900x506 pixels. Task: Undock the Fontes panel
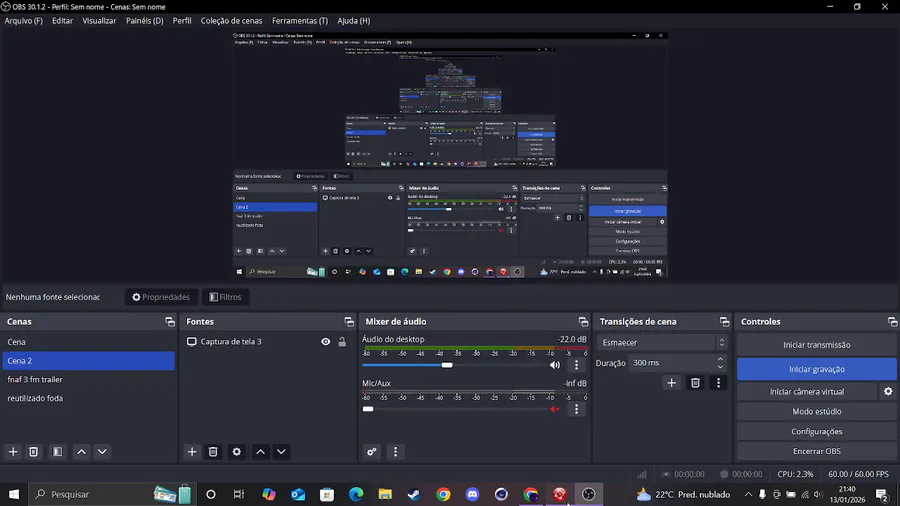[349, 322]
